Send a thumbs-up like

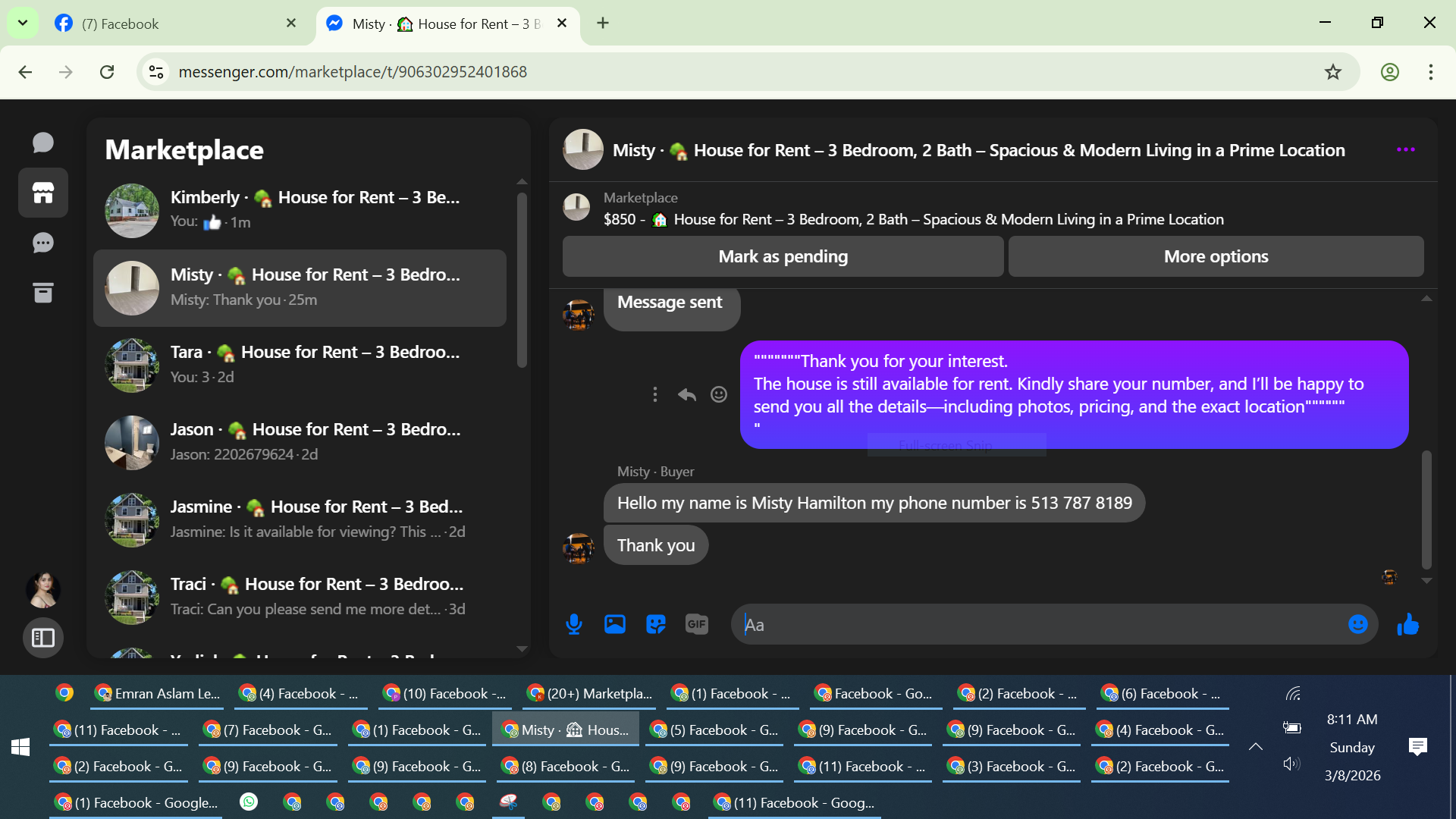tap(1408, 624)
